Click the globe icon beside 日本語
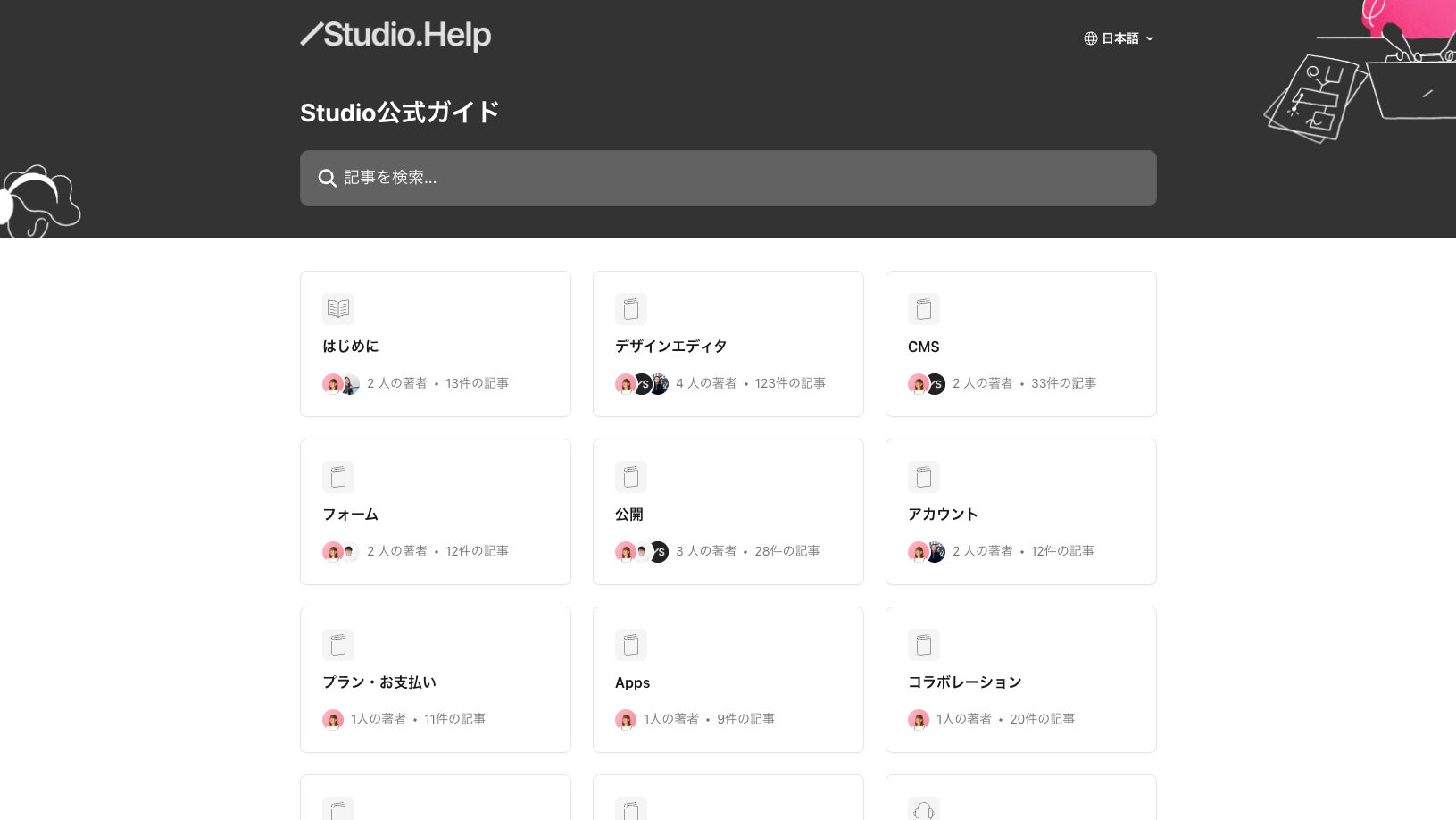Image resolution: width=1456 pixels, height=820 pixels. coord(1090,38)
